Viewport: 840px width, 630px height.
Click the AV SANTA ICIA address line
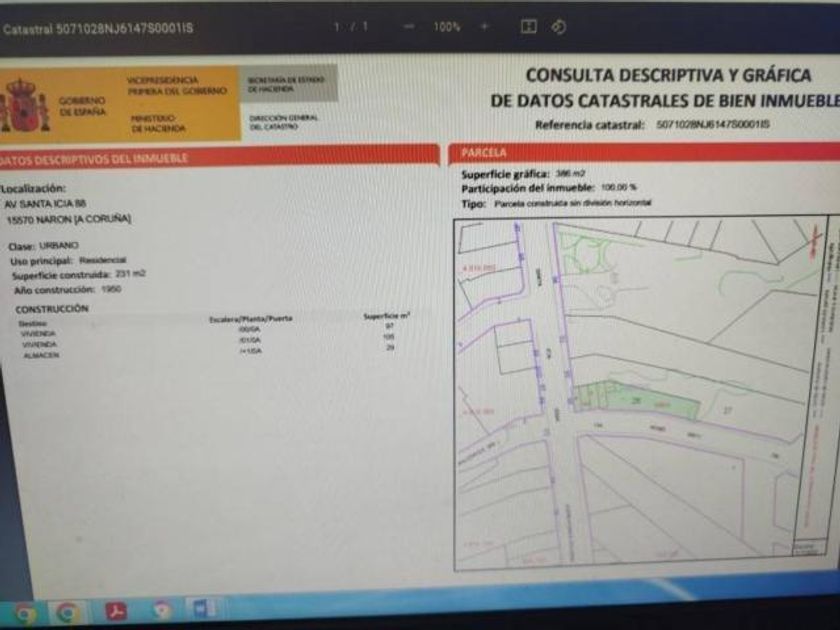(45, 204)
